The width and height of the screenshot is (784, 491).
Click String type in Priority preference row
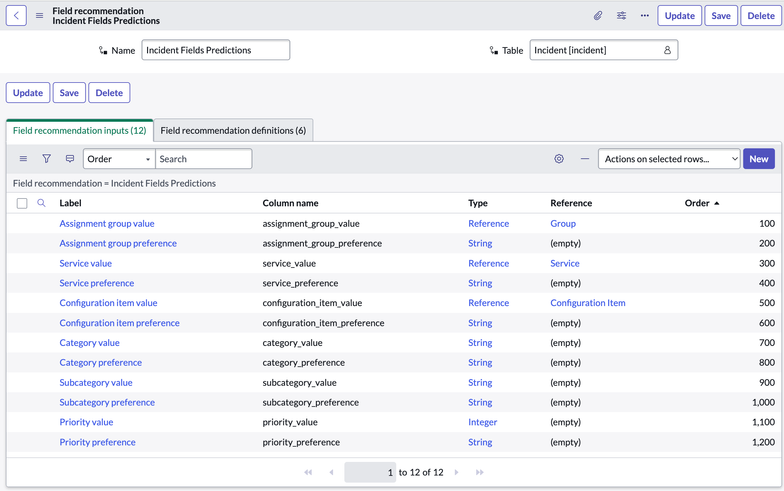click(x=480, y=442)
